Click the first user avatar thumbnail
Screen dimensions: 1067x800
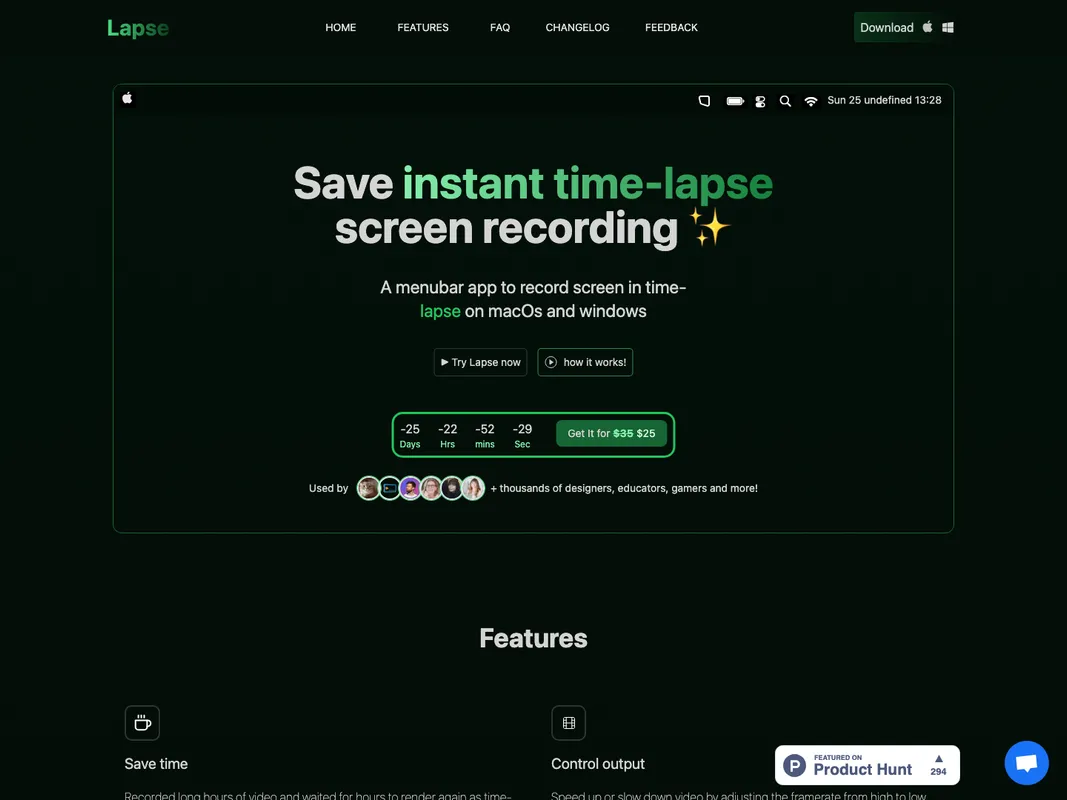pyautogui.click(x=368, y=488)
